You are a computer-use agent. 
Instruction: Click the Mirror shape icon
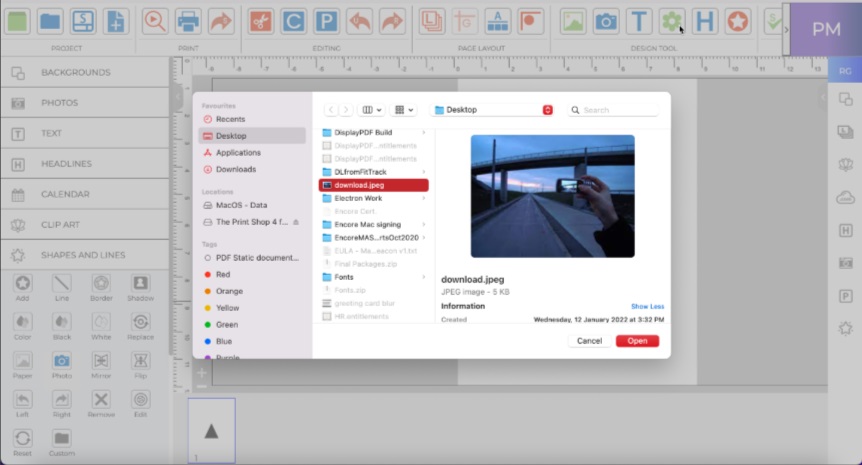(101, 361)
